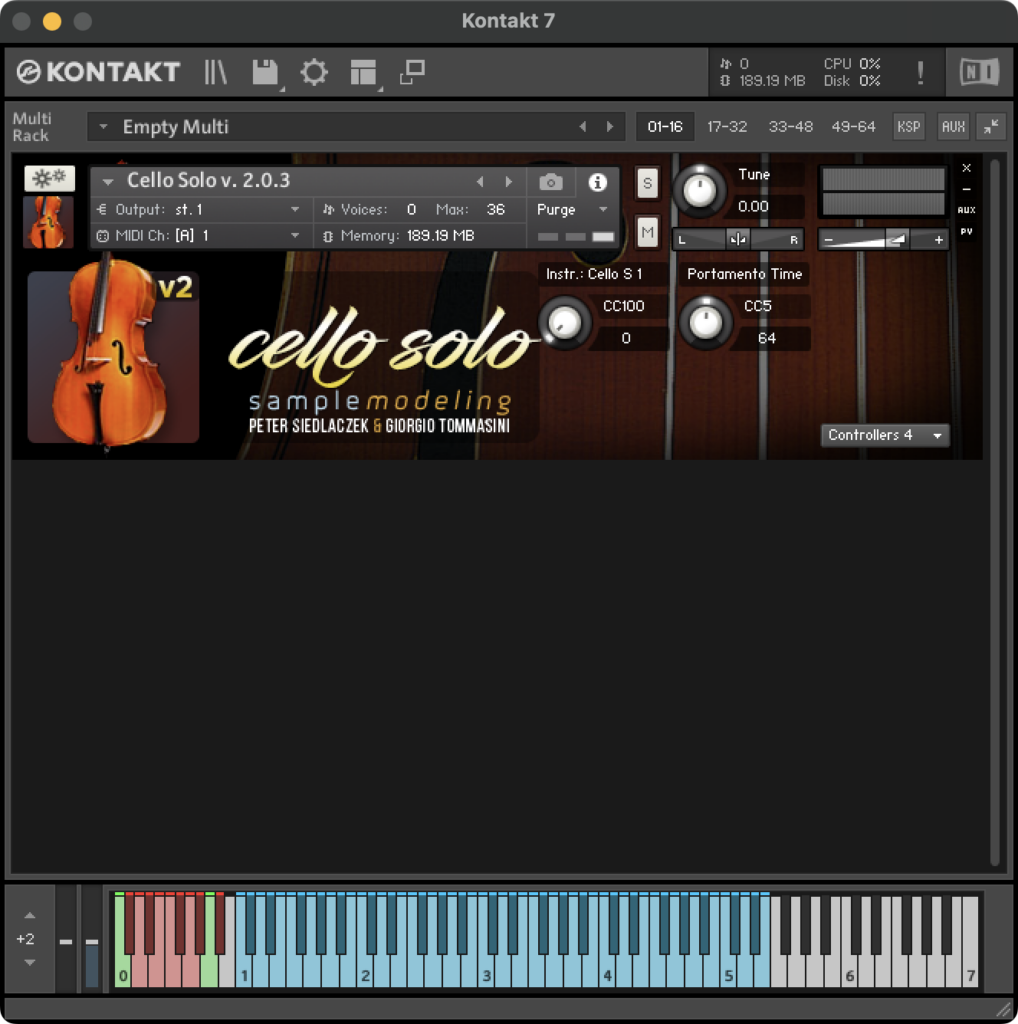Open the library browser icon
This screenshot has width=1018, height=1024.
coord(215,72)
